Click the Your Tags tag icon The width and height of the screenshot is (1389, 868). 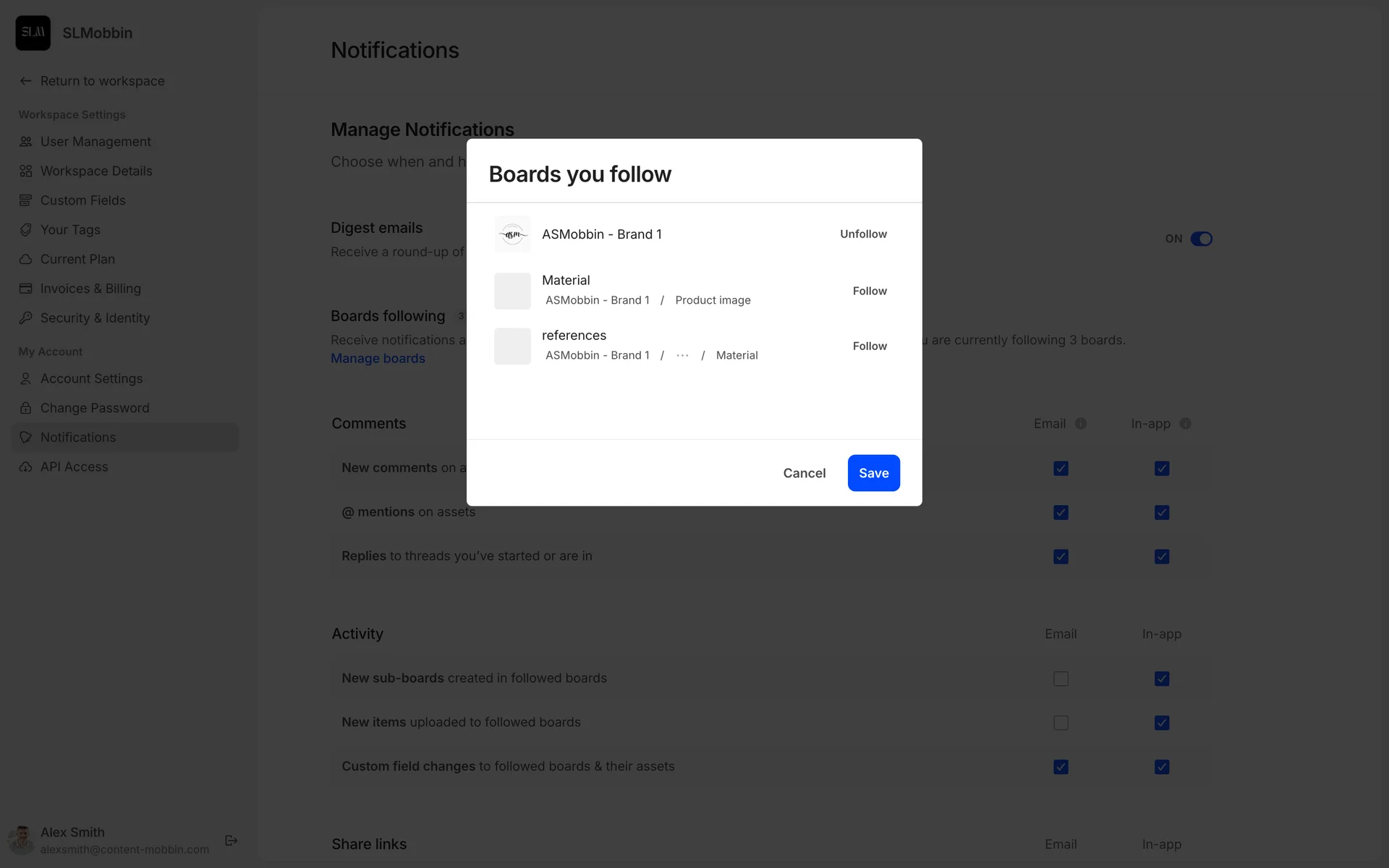click(26, 230)
